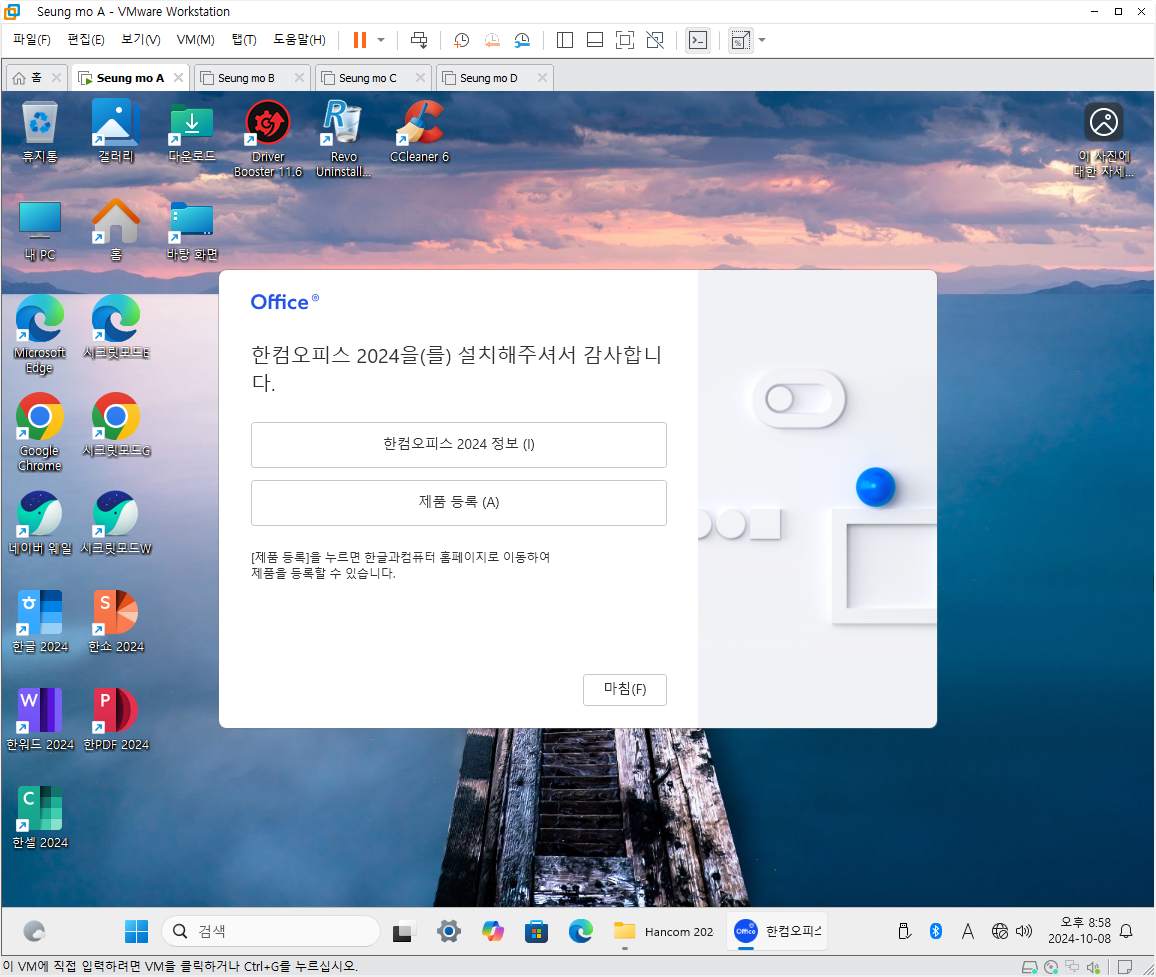Open the clock showing 오후 8:58
The image size is (1156, 977).
(x=1079, y=931)
